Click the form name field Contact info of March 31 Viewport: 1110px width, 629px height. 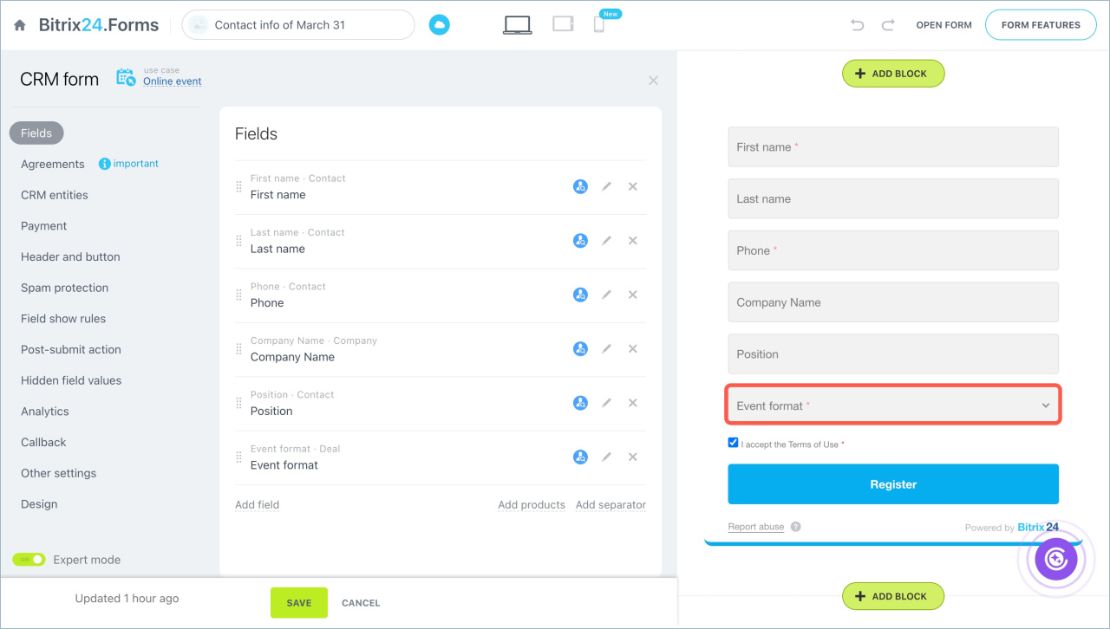click(x=298, y=25)
